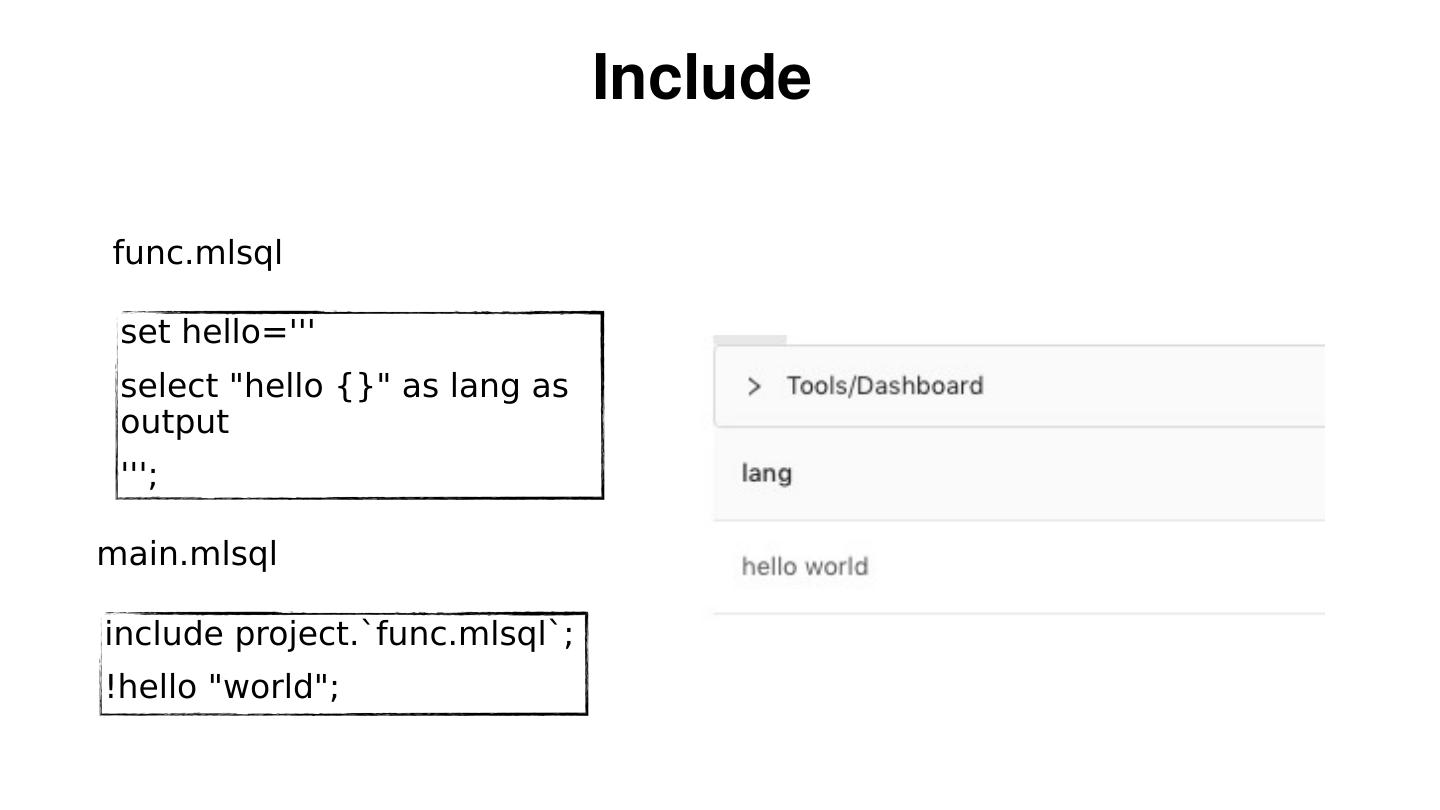Click the closing ''' ; line in func.mlsql
The width and height of the screenshot is (1440, 810).
tap(139, 473)
